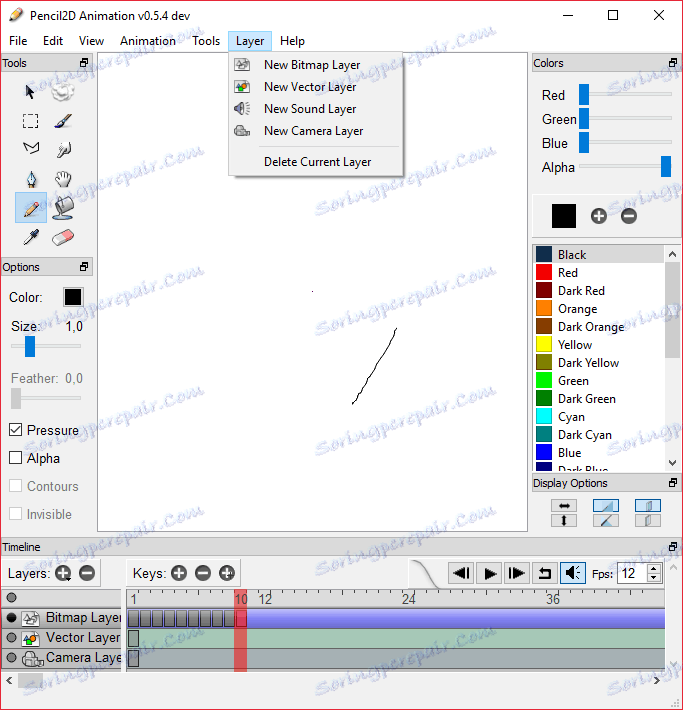Toggle Camera Layer visibility dot
This screenshot has width=683, height=710.
[x=12, y=657]
